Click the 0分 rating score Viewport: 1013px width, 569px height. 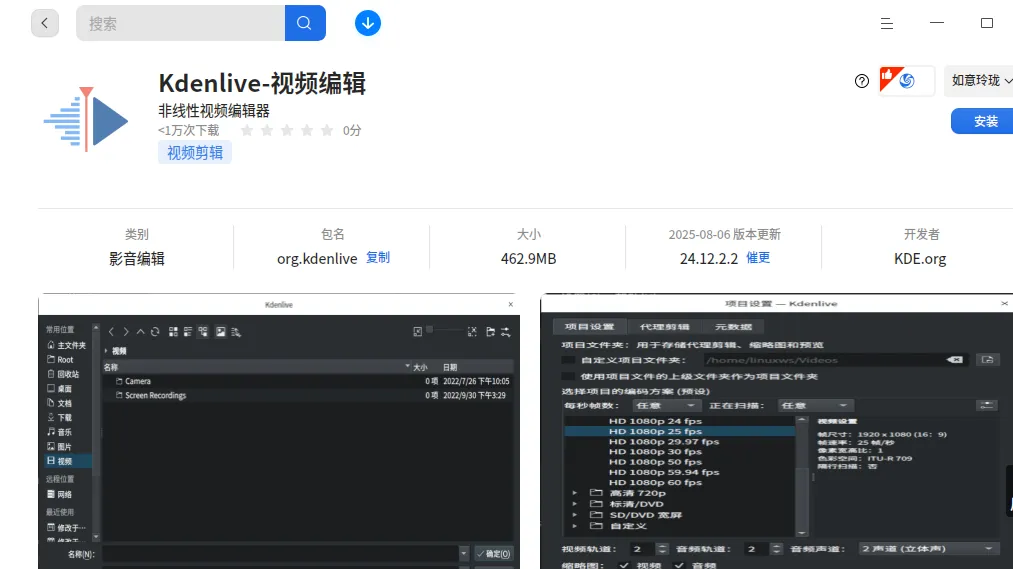point(352,130)
